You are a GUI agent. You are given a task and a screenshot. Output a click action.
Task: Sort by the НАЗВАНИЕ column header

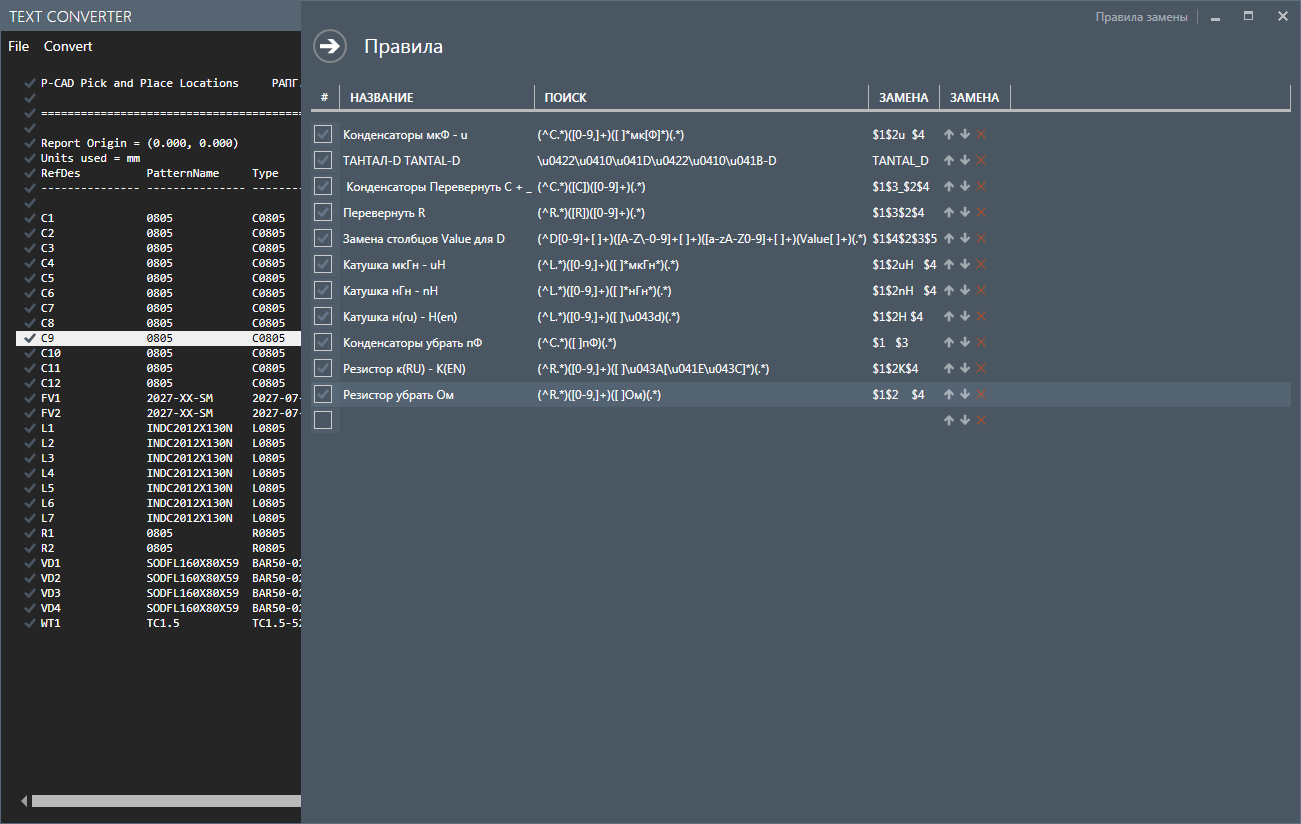(x=437, y=97)
